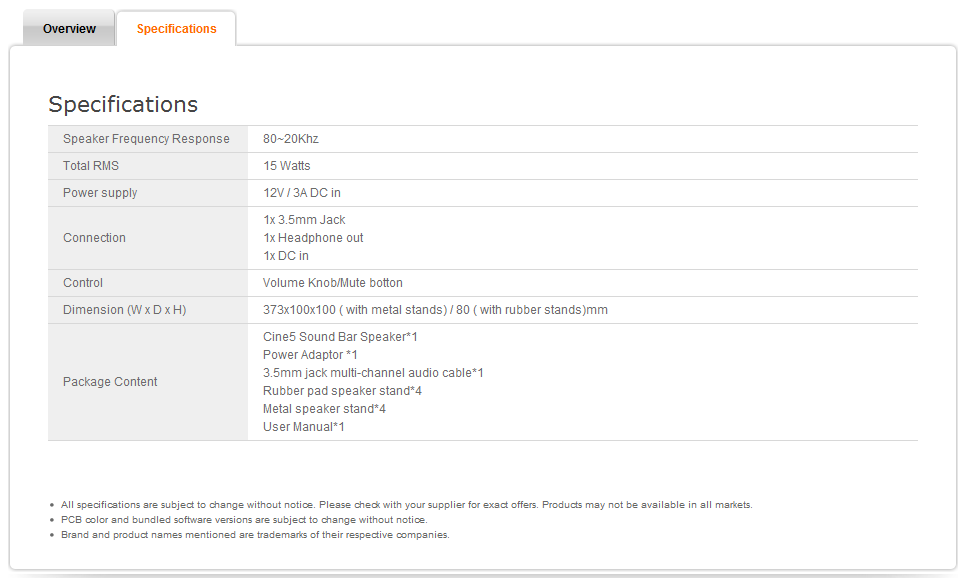965x578 pixels.
Task: Click the 1x 3.5mm Jack entry
Action: click(x=304, y=220)
